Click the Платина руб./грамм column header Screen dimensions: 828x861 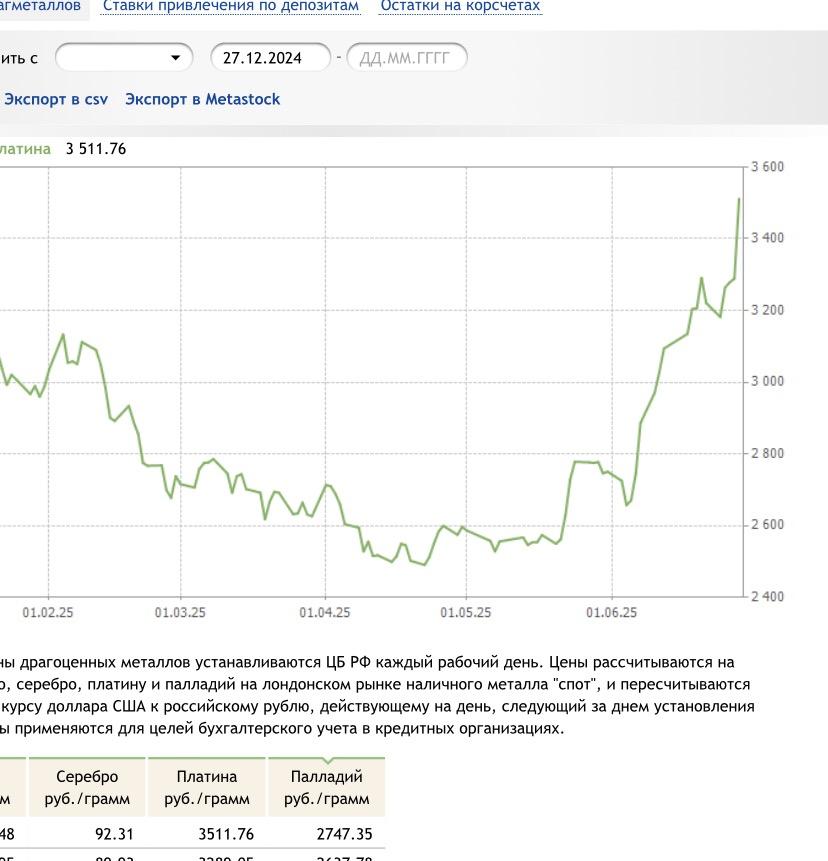(206, 787)
